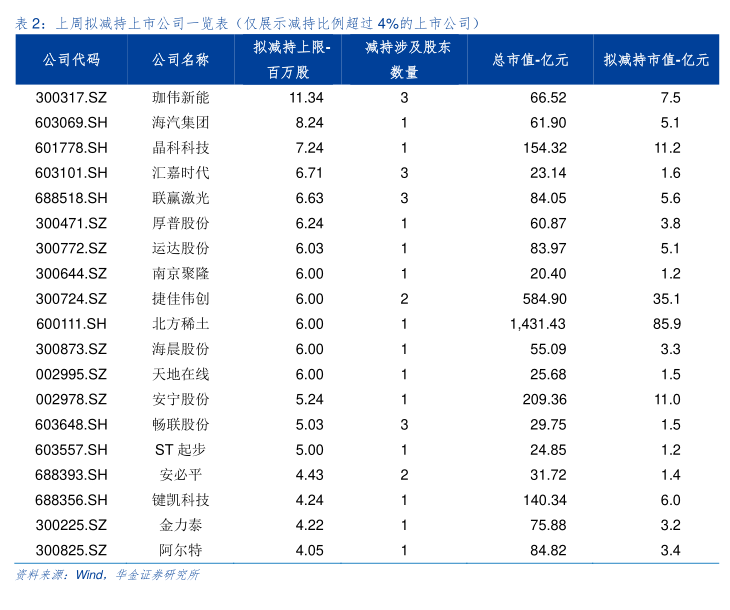Click the reduction value 85.9
The image size is (730, 610).
click(x=667, y=324)
